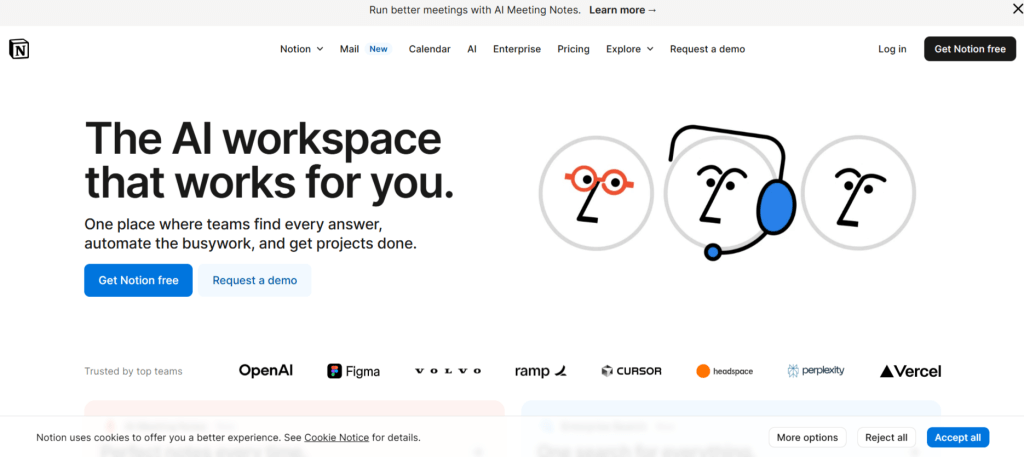The width and height of the screenshot is (1024, 457).
Task: Click the Vercel logo
Action: pyautogui.click(x=910, y=371)
